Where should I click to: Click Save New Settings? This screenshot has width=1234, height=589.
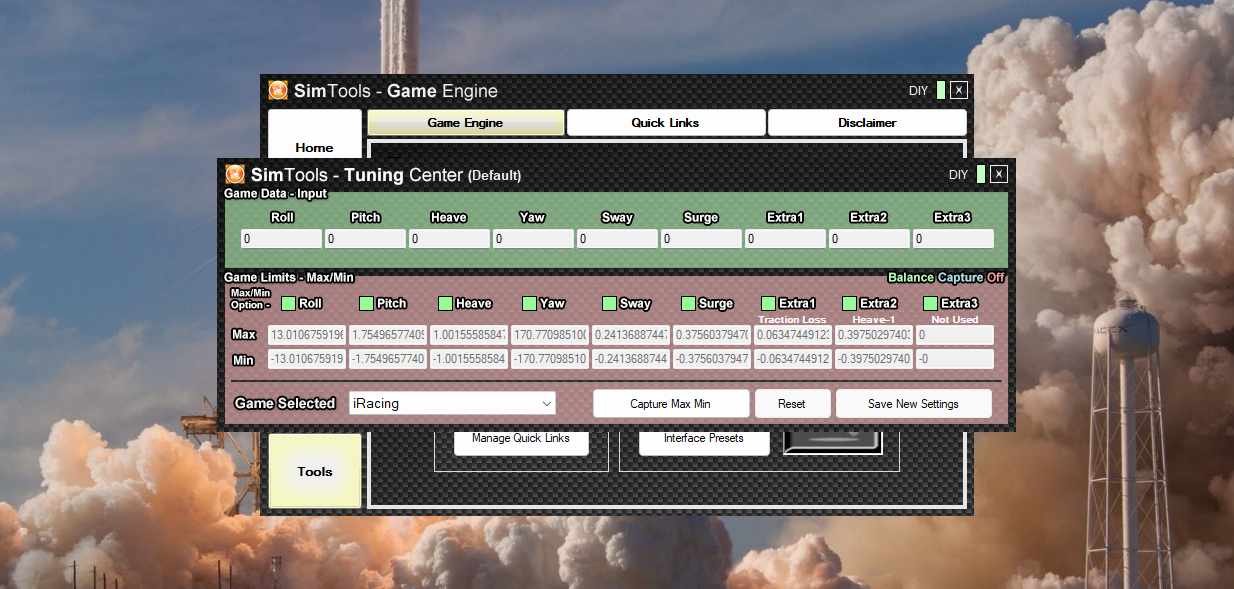tap(913, 404)
